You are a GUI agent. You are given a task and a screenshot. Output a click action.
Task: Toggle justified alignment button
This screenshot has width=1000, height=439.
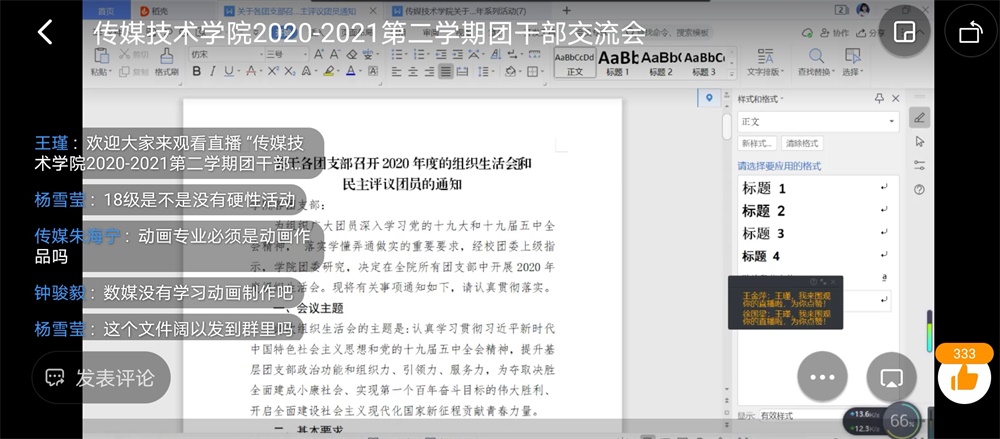tap(446, 72)
